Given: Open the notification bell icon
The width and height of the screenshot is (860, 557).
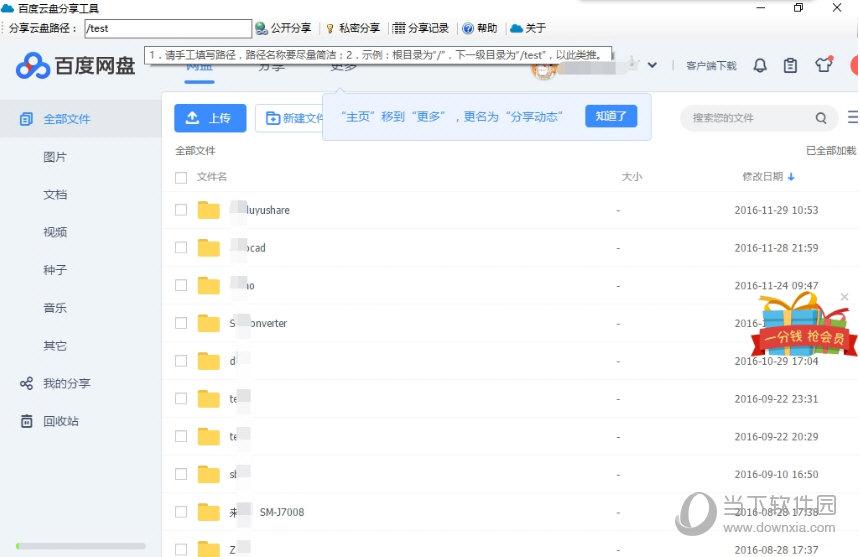Looking at the screenshot, I should (760, 66).
